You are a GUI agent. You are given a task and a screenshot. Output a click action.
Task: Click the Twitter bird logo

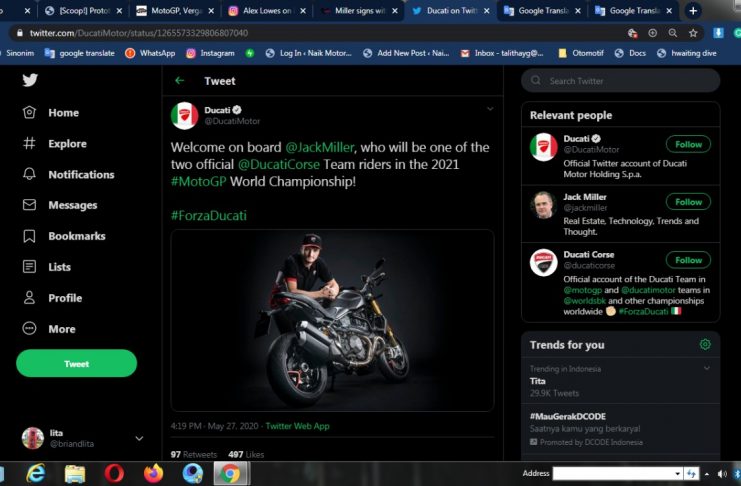click(x=30, y=81)
